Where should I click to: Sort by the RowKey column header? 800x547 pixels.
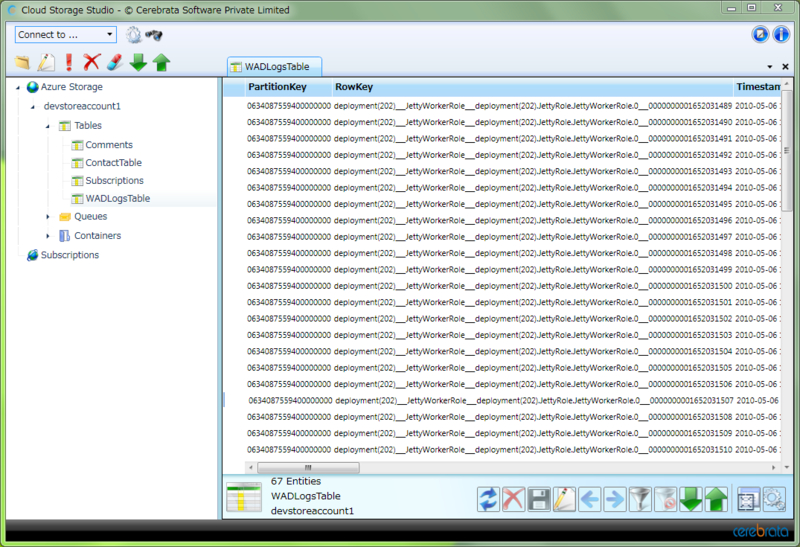533,87
